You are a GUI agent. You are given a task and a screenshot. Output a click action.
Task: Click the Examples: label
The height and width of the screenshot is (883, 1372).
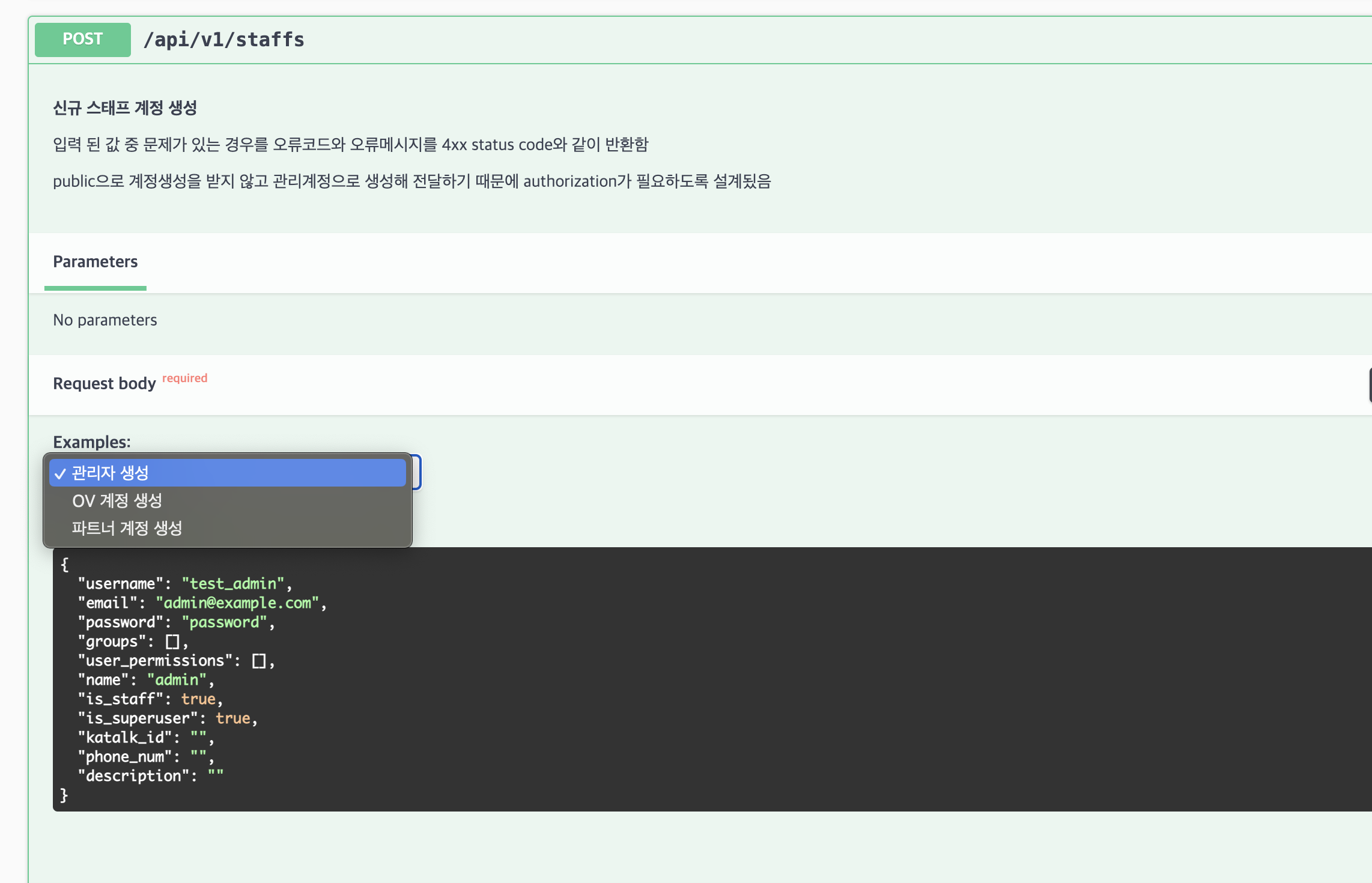[x=92, y=442]
